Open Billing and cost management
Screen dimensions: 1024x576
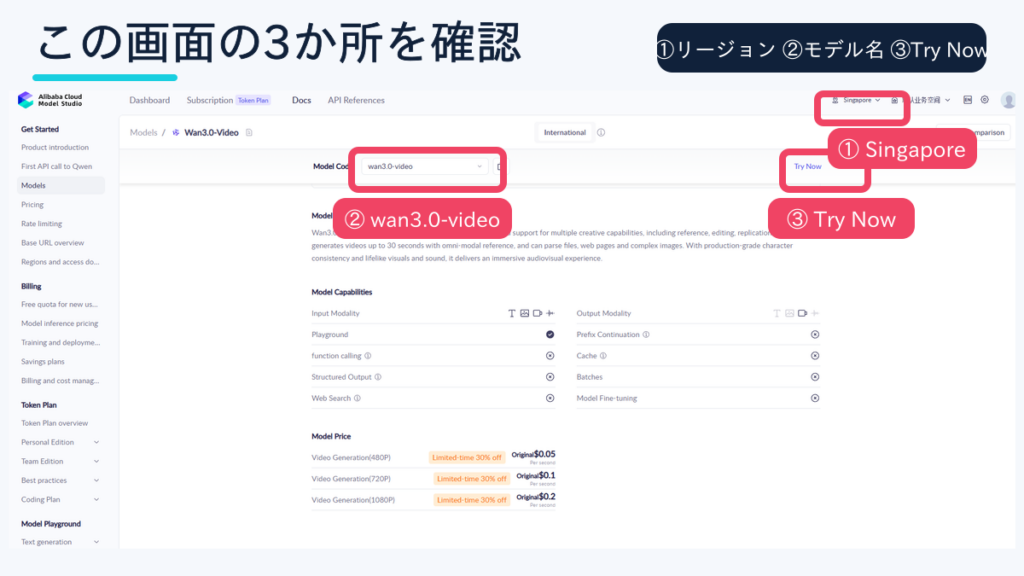tap(60, 381)
